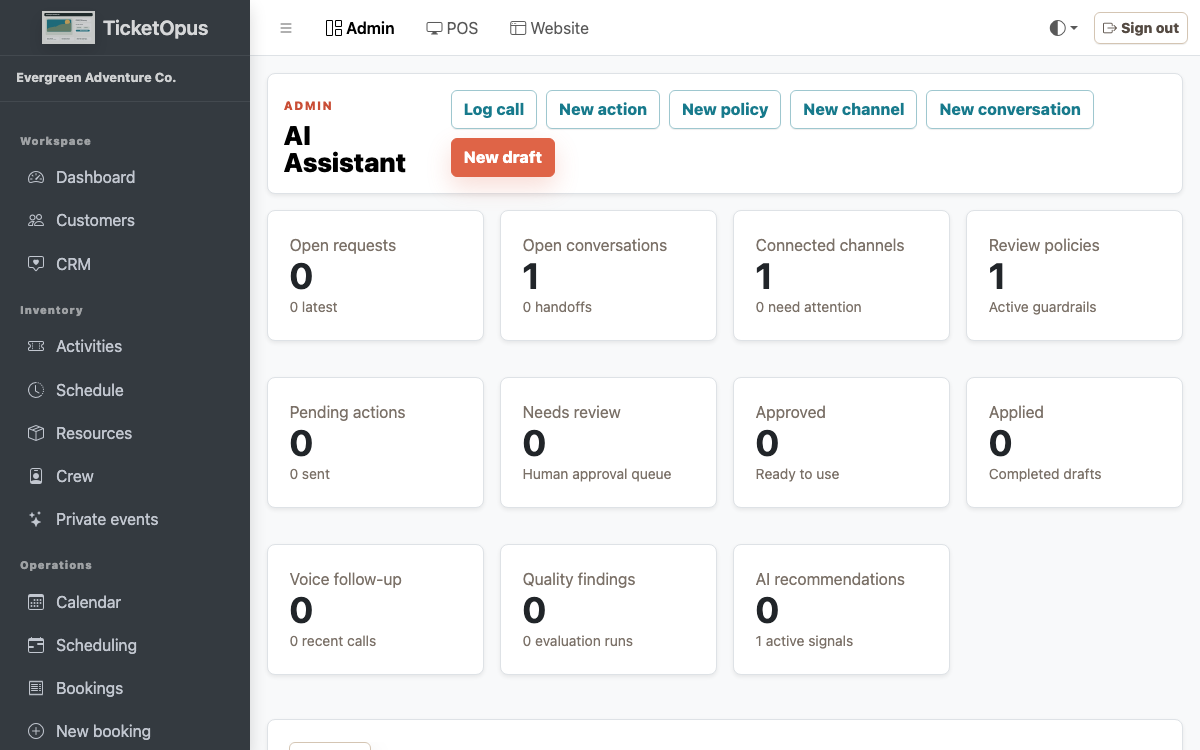Open Scheduling under Operations
This screenshot has width=1200, height=750.
(x=125, y=646)
